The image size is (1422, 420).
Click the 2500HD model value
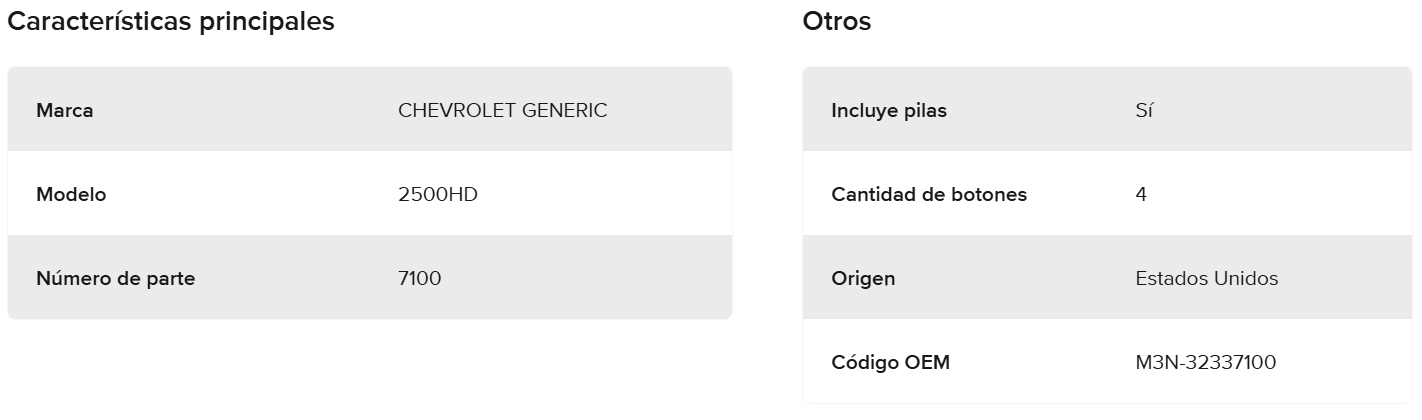tap(437, 194)
